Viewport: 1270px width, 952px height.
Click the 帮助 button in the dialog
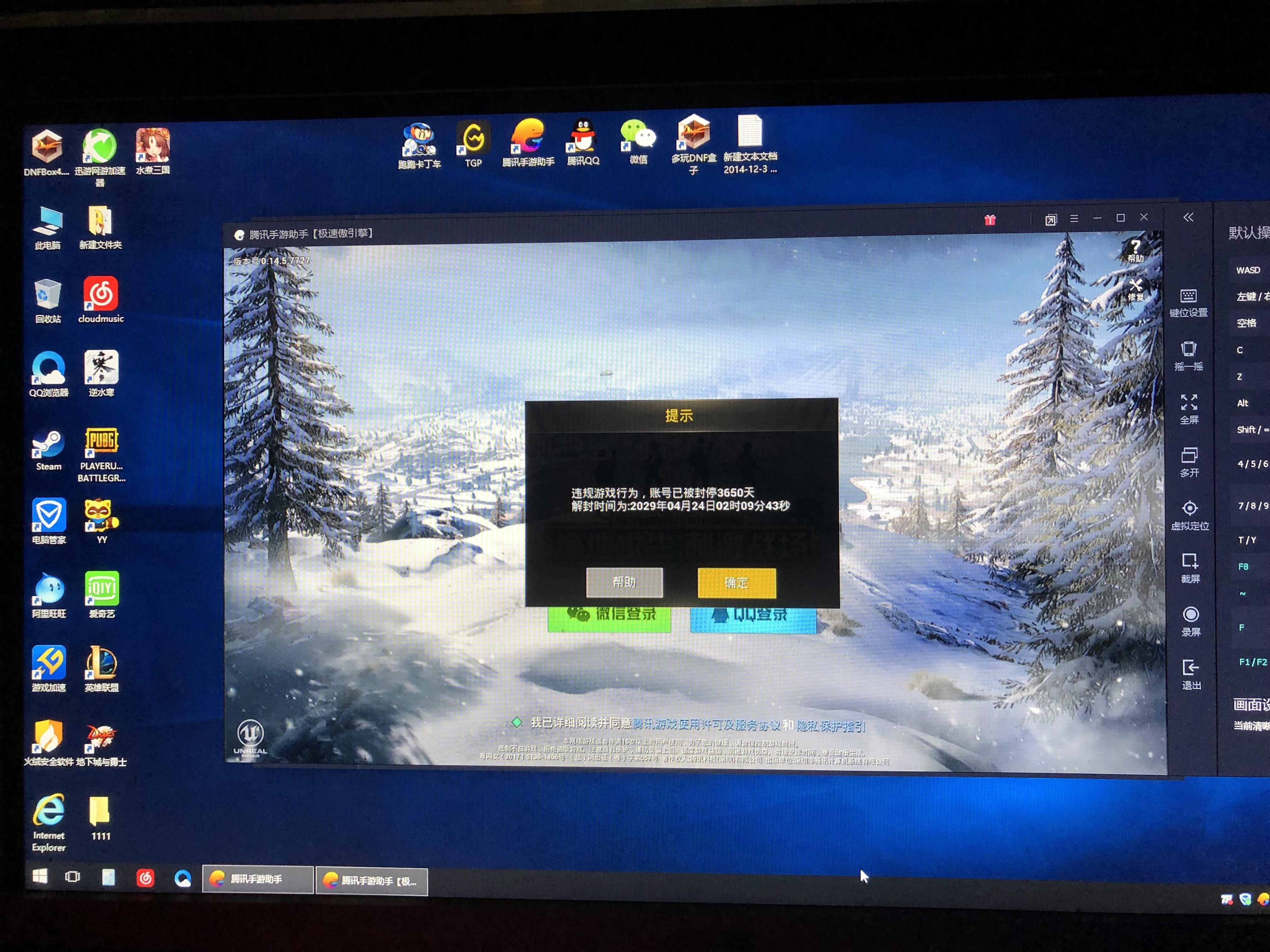coord(624,582)
